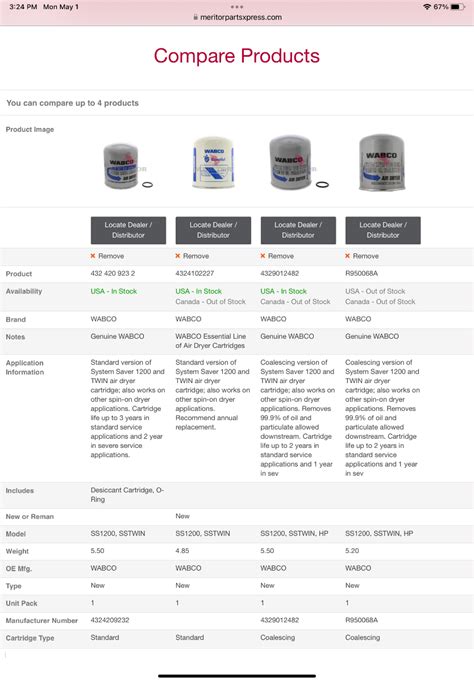
Task: Tap the home indicator bar at bottom
Action: coord(237,676)
